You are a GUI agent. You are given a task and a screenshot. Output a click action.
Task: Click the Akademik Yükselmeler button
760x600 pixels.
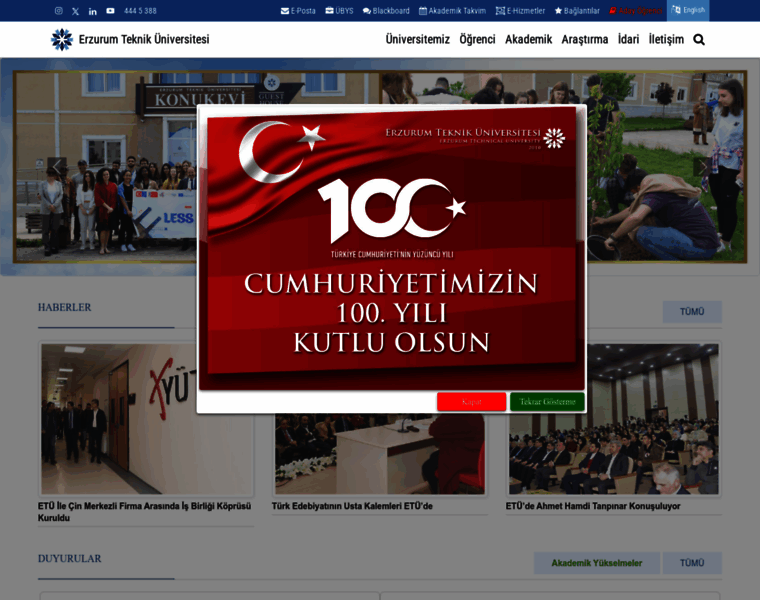[x=597, y=563]
